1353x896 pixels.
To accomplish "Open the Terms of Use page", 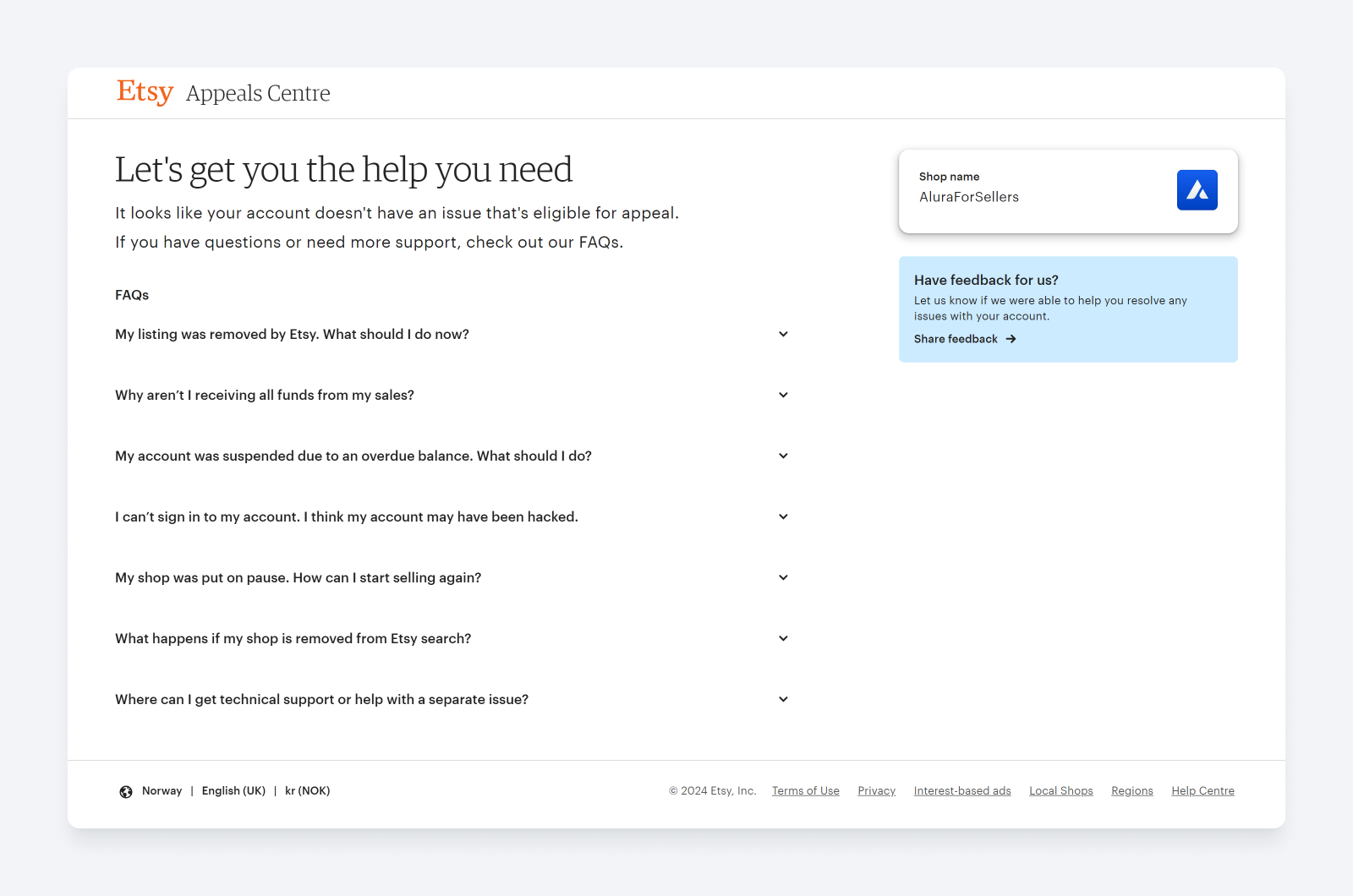I will coord(805,790).
